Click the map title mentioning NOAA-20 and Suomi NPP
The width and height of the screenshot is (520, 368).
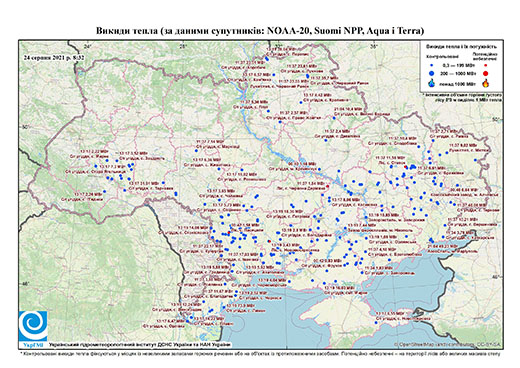pyautogui.click(x=260, y=31)
